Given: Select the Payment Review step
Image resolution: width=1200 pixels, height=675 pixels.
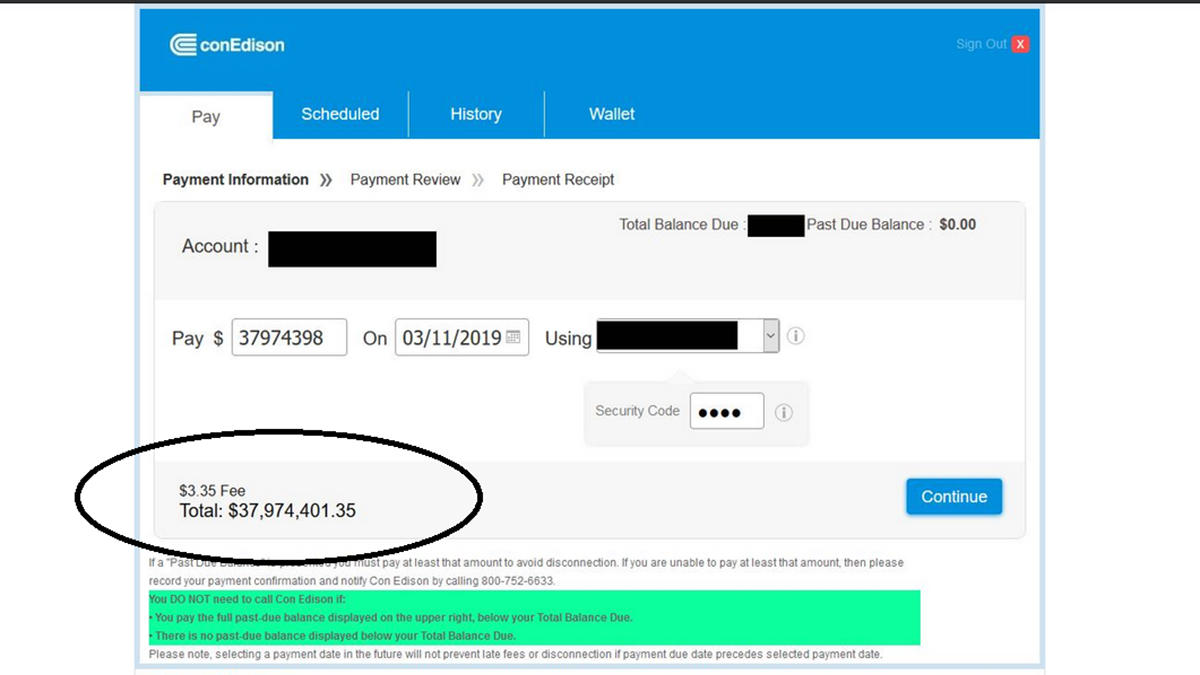Looking at the screenshot, I should (x=405, y=180).
